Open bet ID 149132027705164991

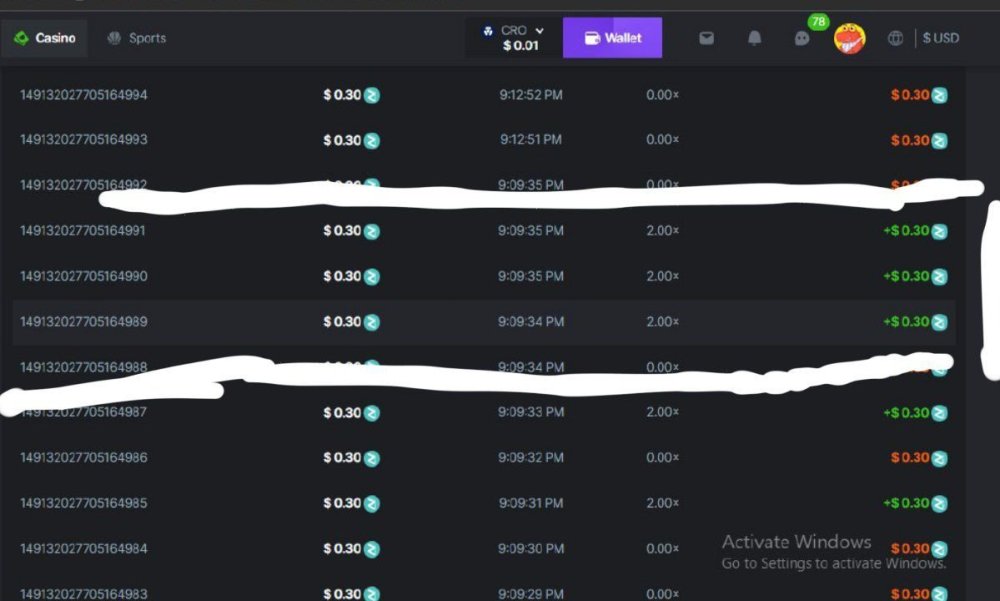click(x=84, y=230)
